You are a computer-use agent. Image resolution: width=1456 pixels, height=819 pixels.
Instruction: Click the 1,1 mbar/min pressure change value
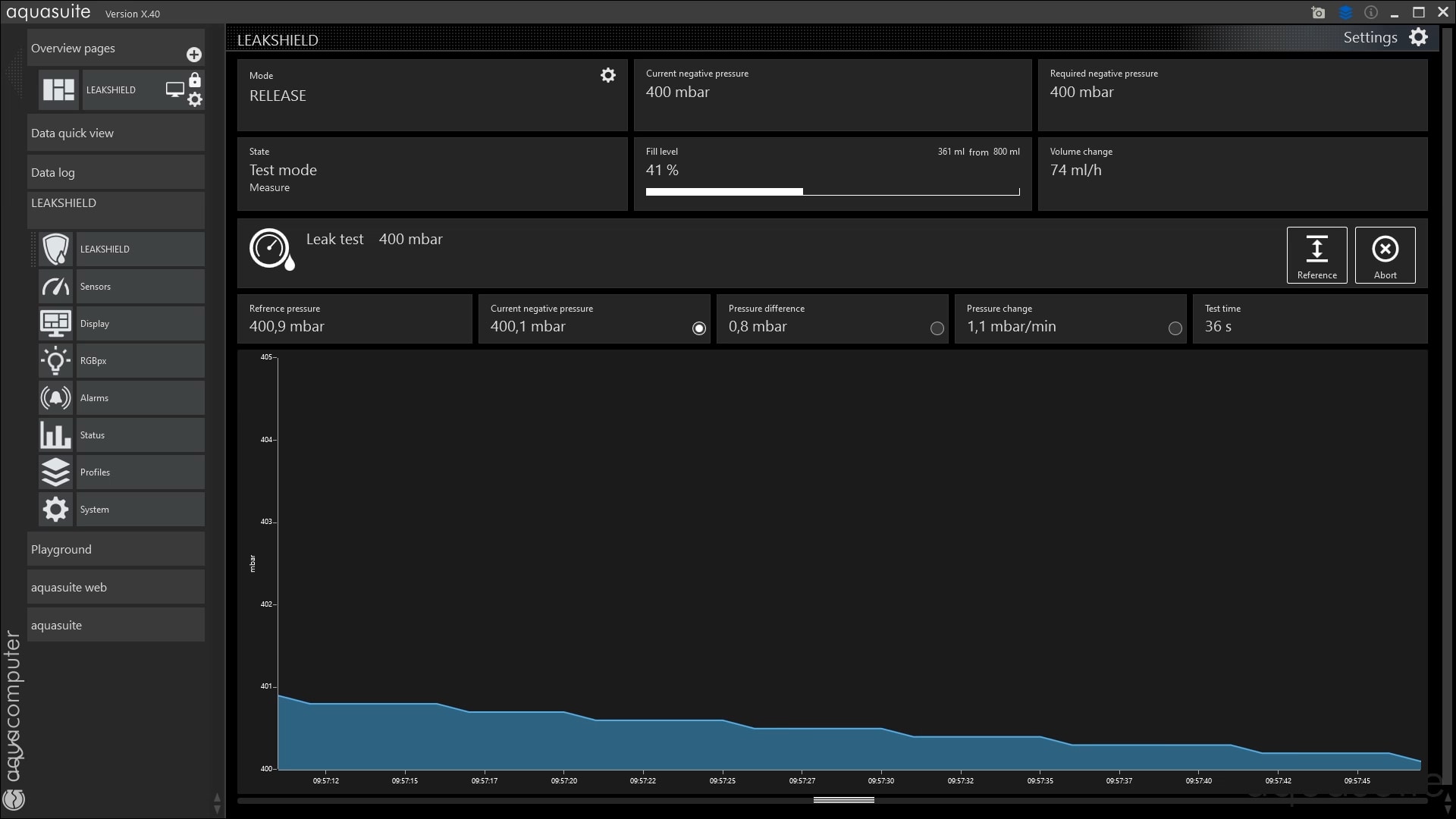1011,326
